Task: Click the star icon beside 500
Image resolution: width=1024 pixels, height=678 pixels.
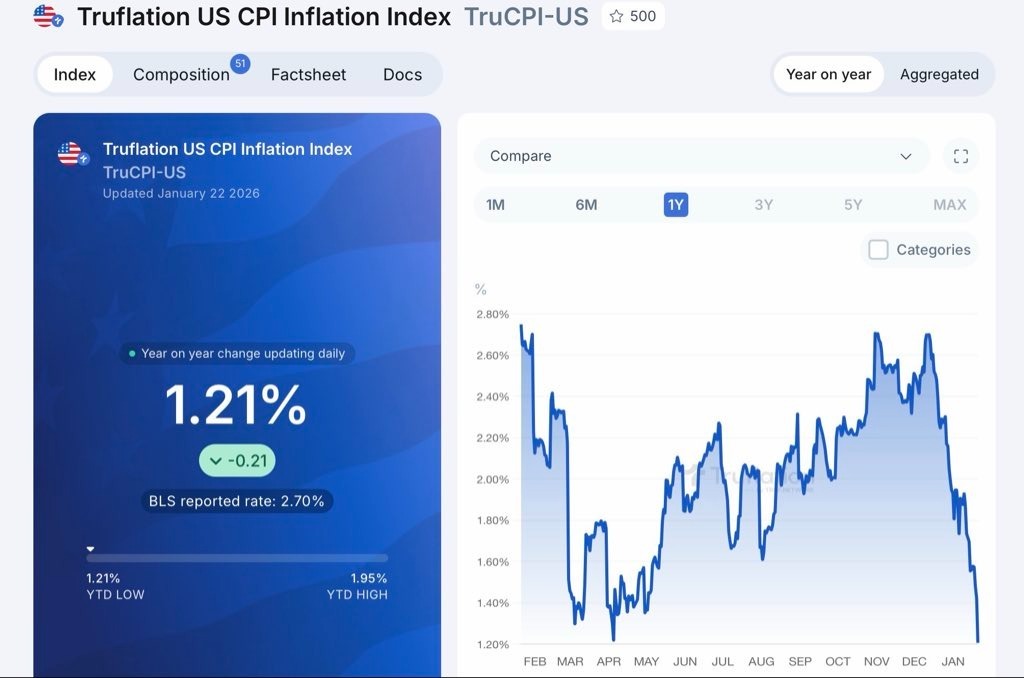Action: [616, 16]
